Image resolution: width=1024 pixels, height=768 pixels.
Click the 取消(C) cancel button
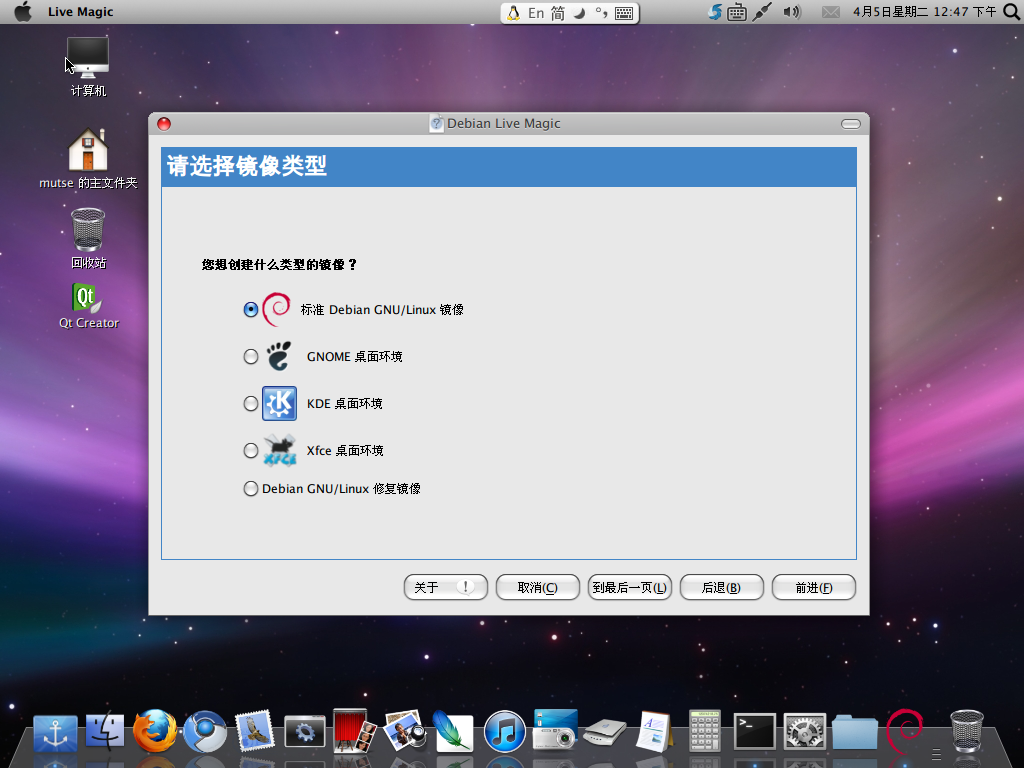(537, 587)
